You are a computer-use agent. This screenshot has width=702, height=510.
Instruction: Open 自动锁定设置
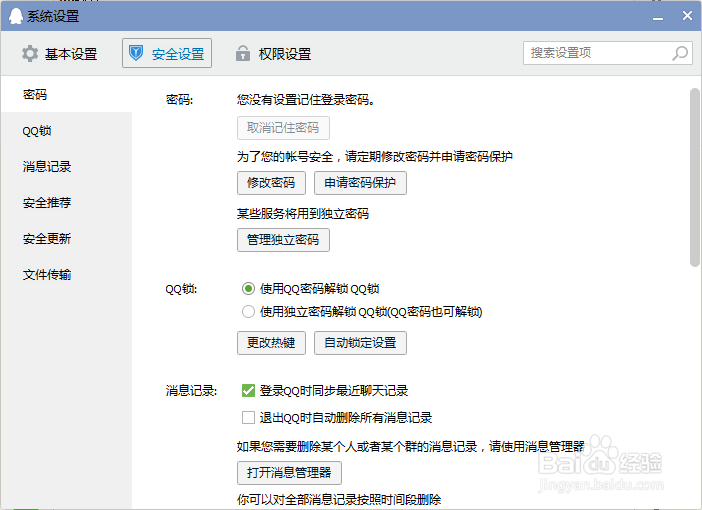click(x=360, y=343)
